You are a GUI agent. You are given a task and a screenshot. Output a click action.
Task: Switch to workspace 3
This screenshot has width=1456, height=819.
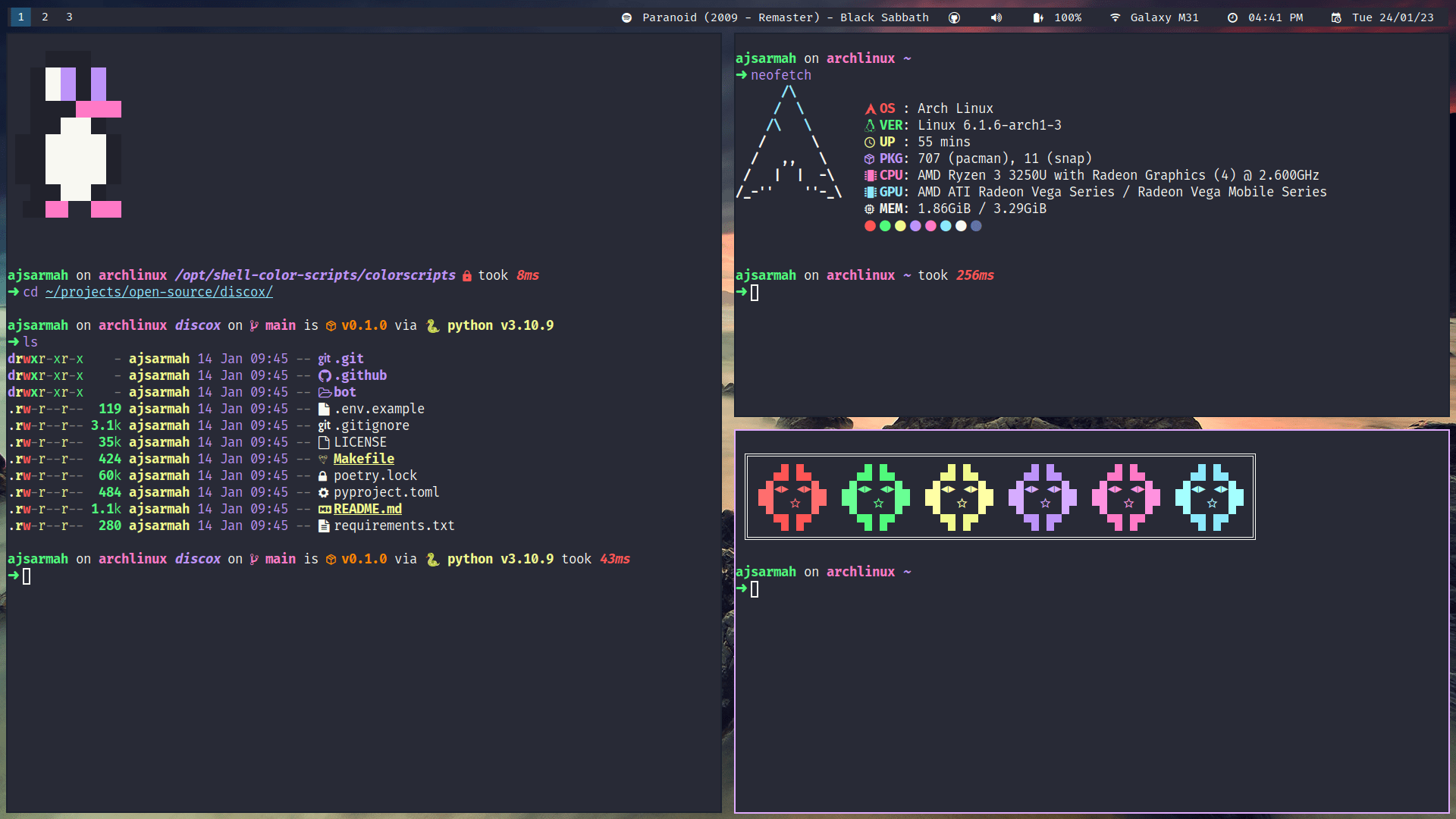pyautogui.click(x=69, y=16)
